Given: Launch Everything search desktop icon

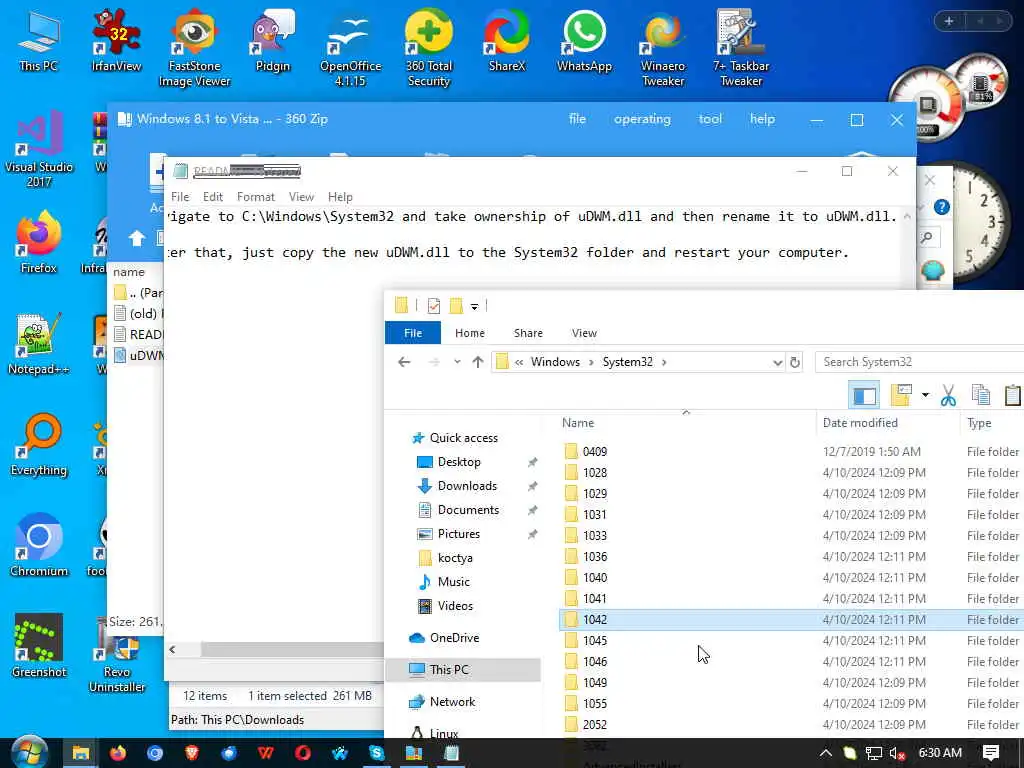Looking at the screenshot, I should click(39, 444).
